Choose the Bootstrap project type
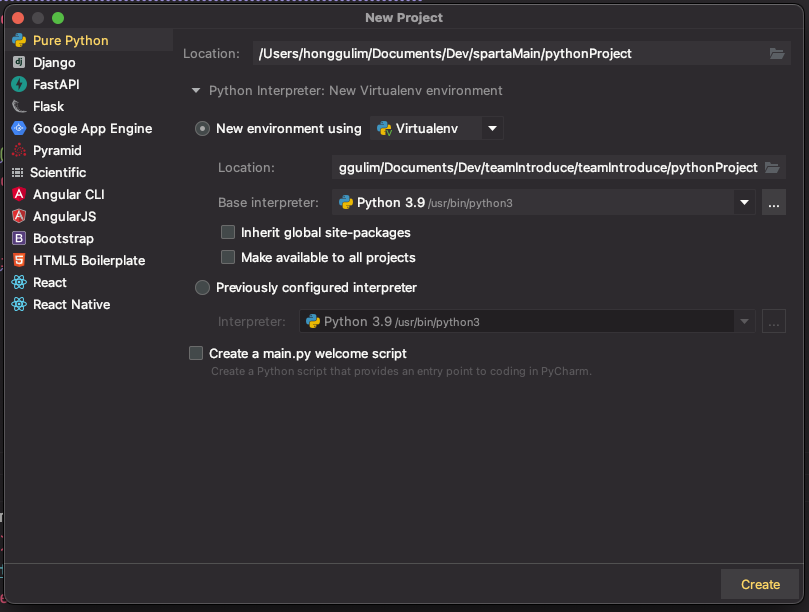The height and width of the screenshot is (612, 809). pyautogui.click(x=63, y=238)
